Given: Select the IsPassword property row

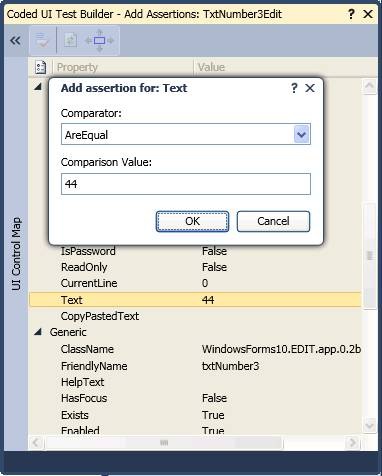Looking at the screenshot, I should pyautogui.click(x=195, y=251).
